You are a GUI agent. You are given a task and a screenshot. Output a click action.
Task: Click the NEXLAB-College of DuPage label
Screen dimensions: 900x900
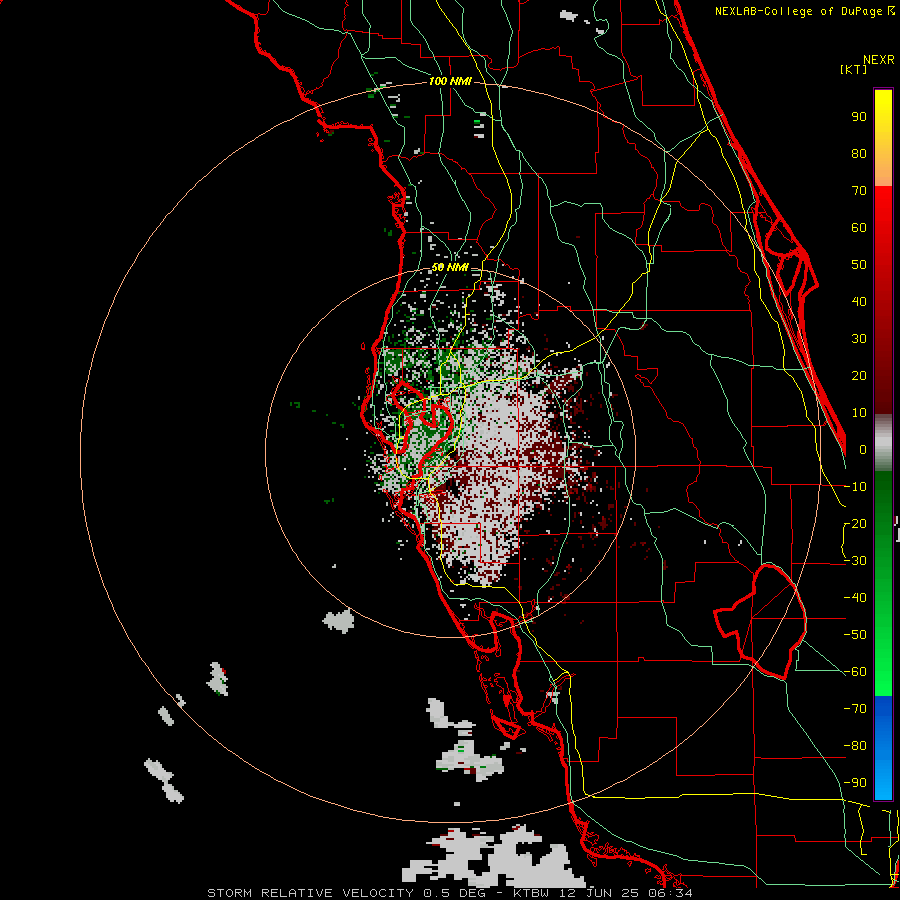(805, 11)
